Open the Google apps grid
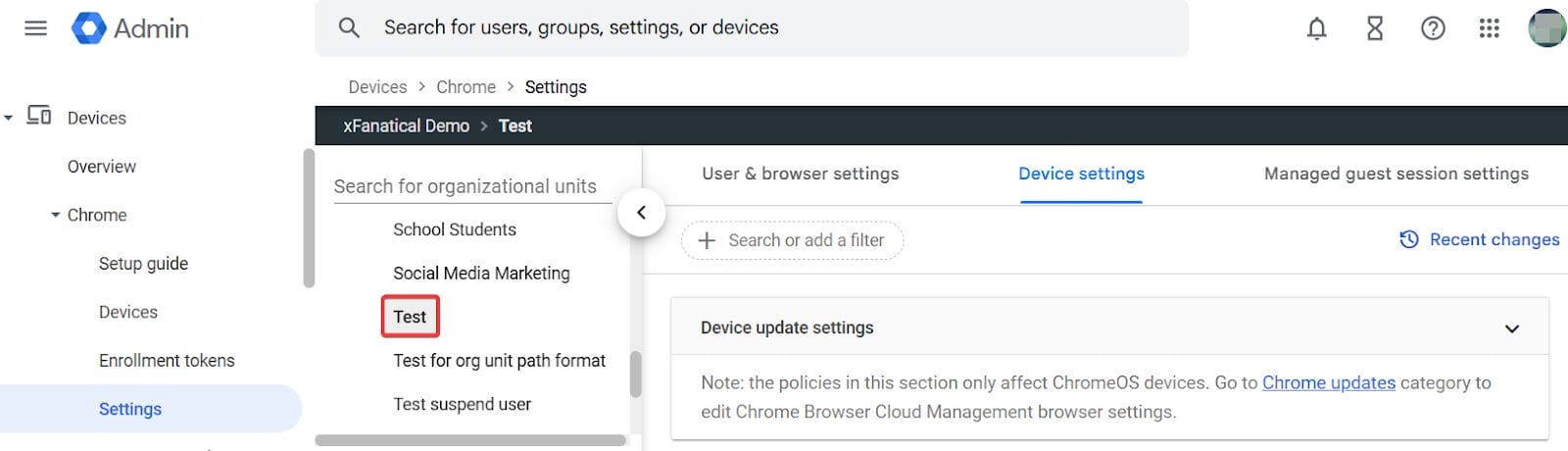This screenshot has height=451, width=1568. 1489,28
